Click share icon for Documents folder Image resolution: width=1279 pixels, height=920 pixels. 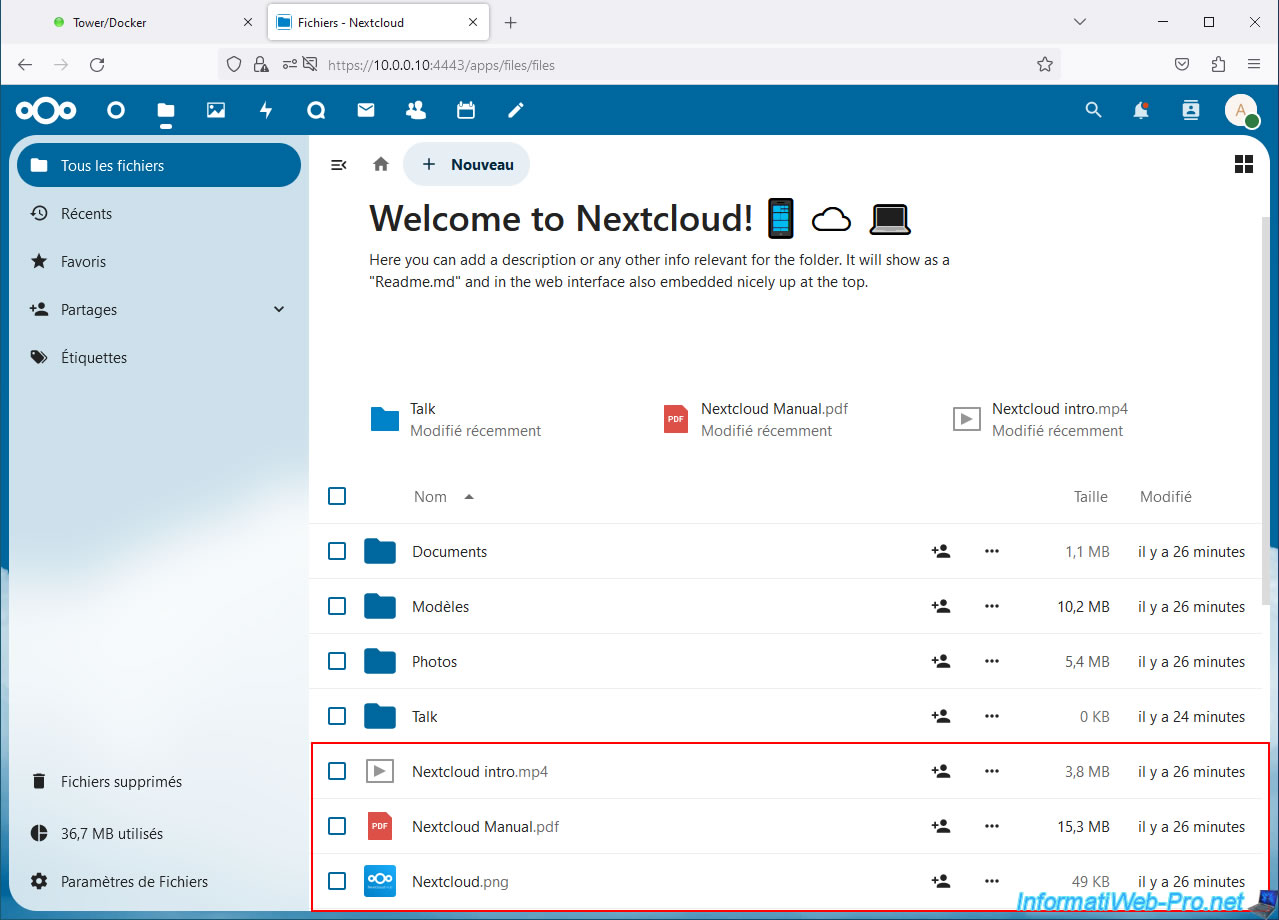coord(940,551)
